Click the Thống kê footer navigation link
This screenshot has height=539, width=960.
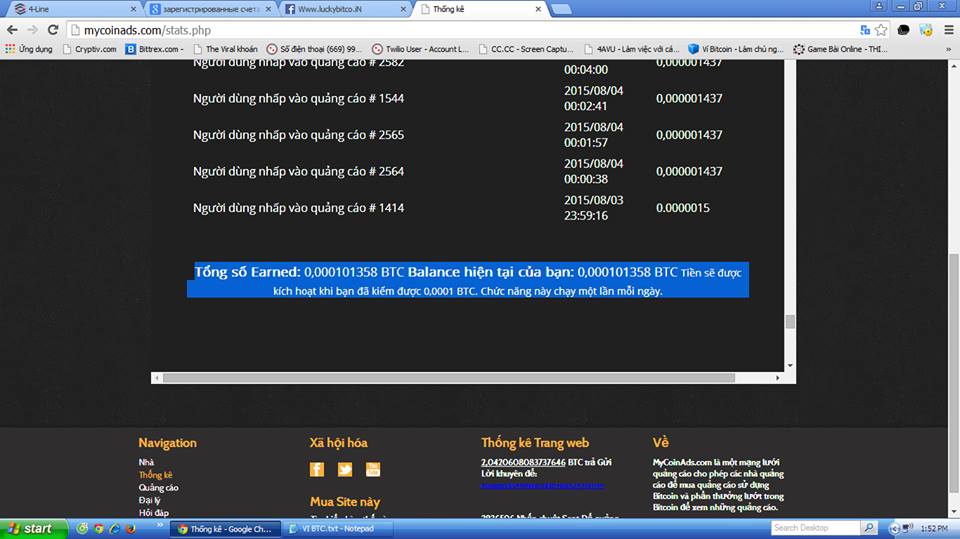click(x=156, y=475)
